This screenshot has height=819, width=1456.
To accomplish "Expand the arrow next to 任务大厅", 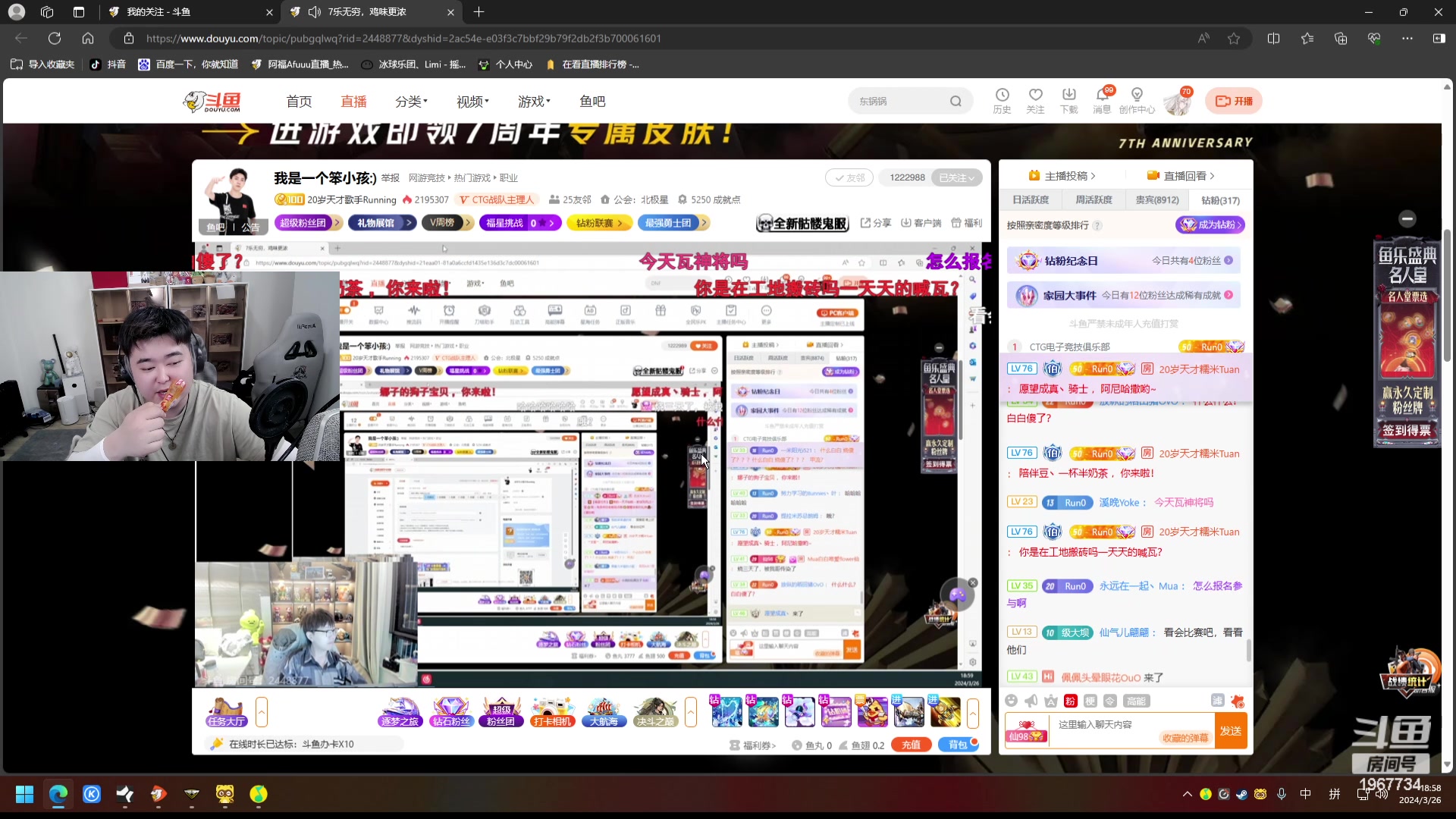I will tap(262, 712).
